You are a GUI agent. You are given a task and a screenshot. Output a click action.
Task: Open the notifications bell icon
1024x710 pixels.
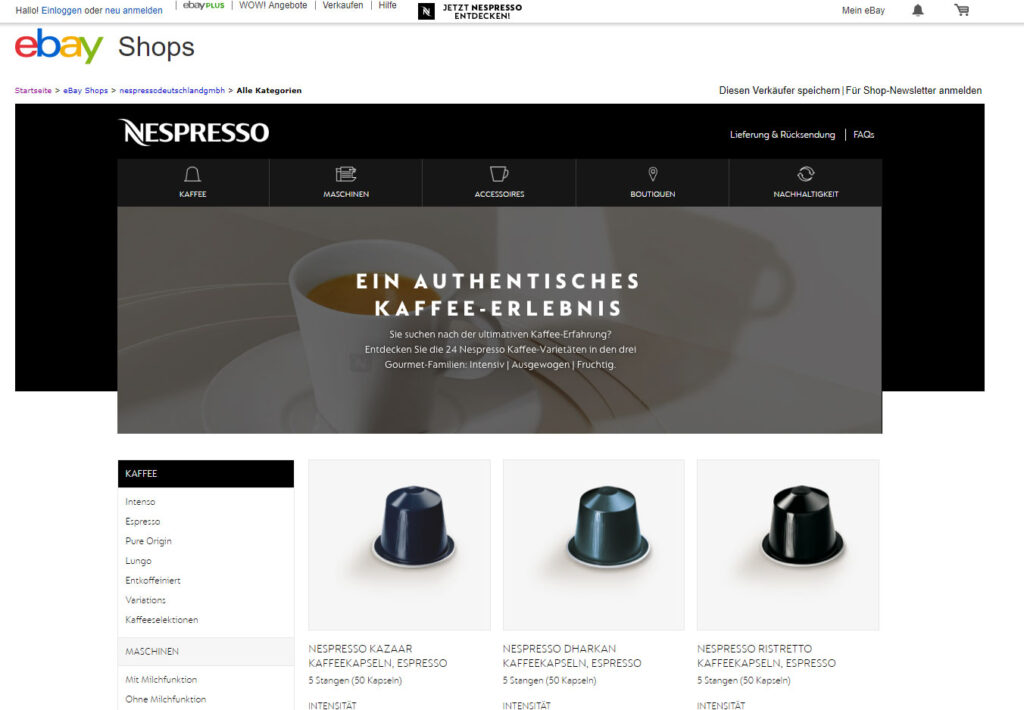tap(918, 10)
